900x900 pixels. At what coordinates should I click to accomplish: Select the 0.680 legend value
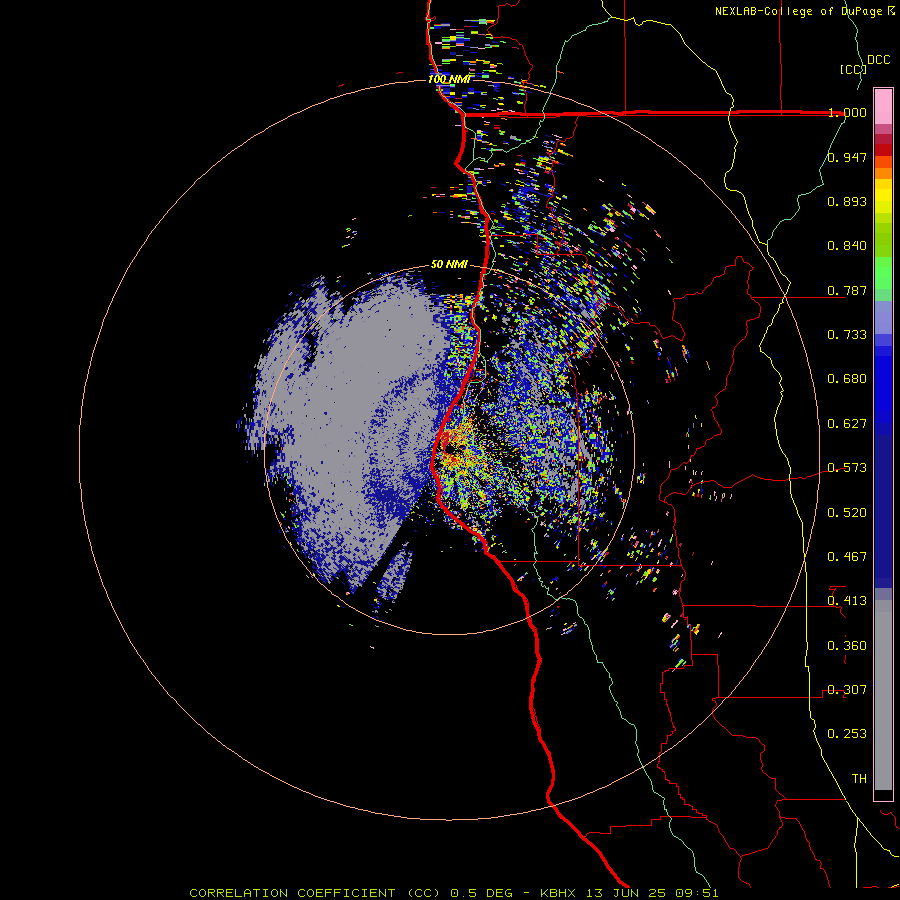click(847, 379)
